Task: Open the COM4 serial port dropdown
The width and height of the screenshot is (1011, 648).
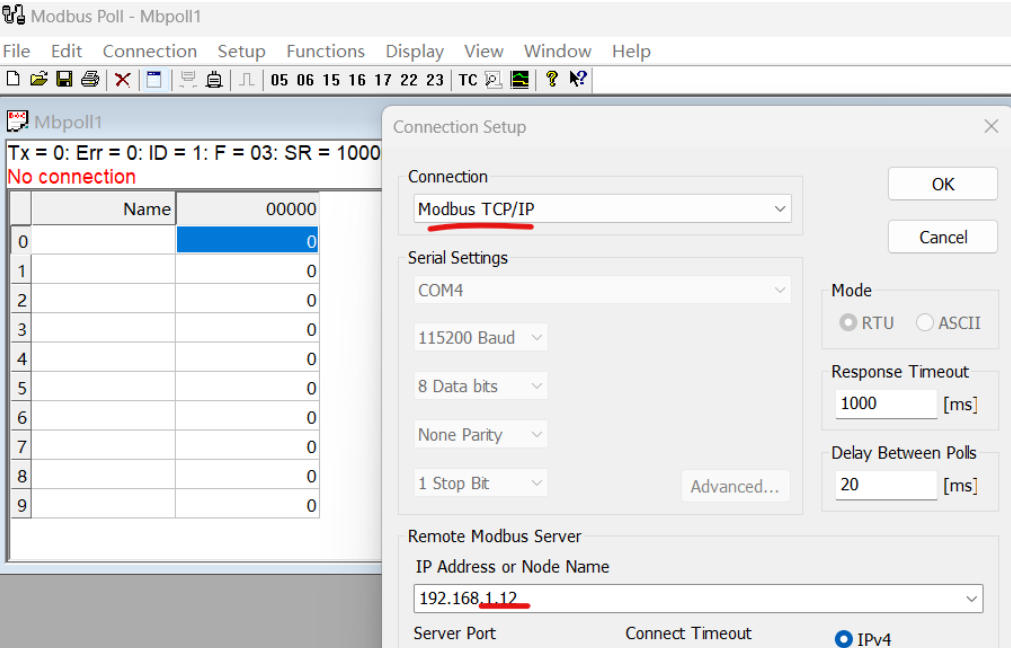Action: [603, 290]
